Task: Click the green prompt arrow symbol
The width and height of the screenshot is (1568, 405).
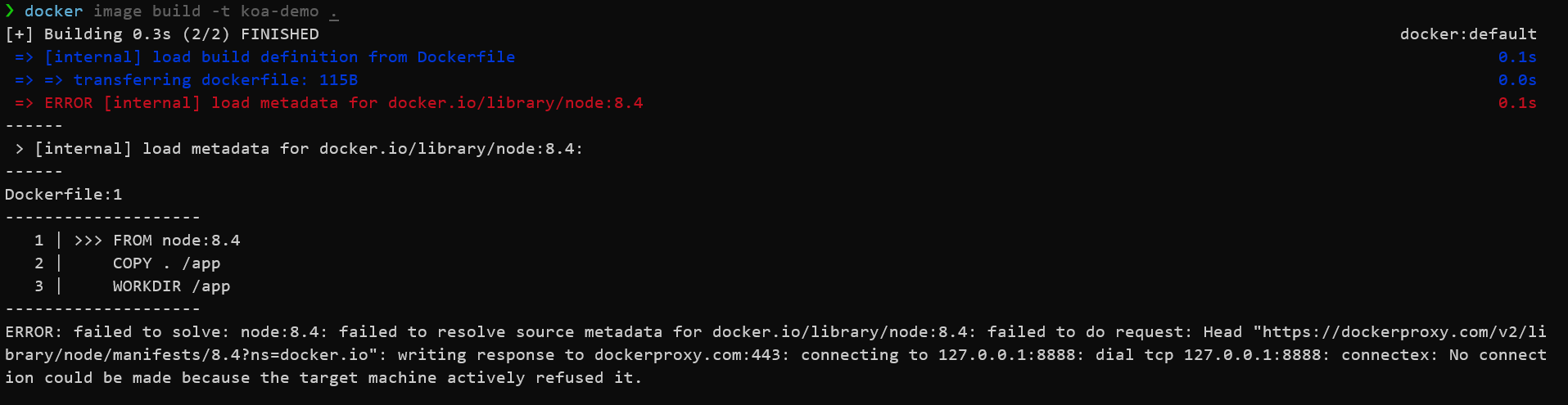Action: pyautogui.click(x=10, y=11)
